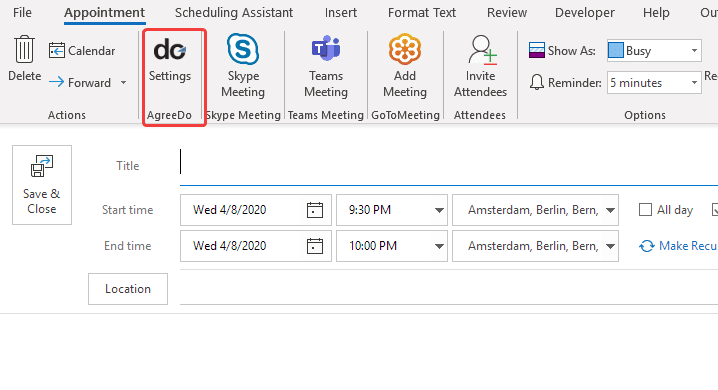The height and width of the screenshot is (390, 718).
Task: Click the Delete trash can icon
Action: click(24, 49)
